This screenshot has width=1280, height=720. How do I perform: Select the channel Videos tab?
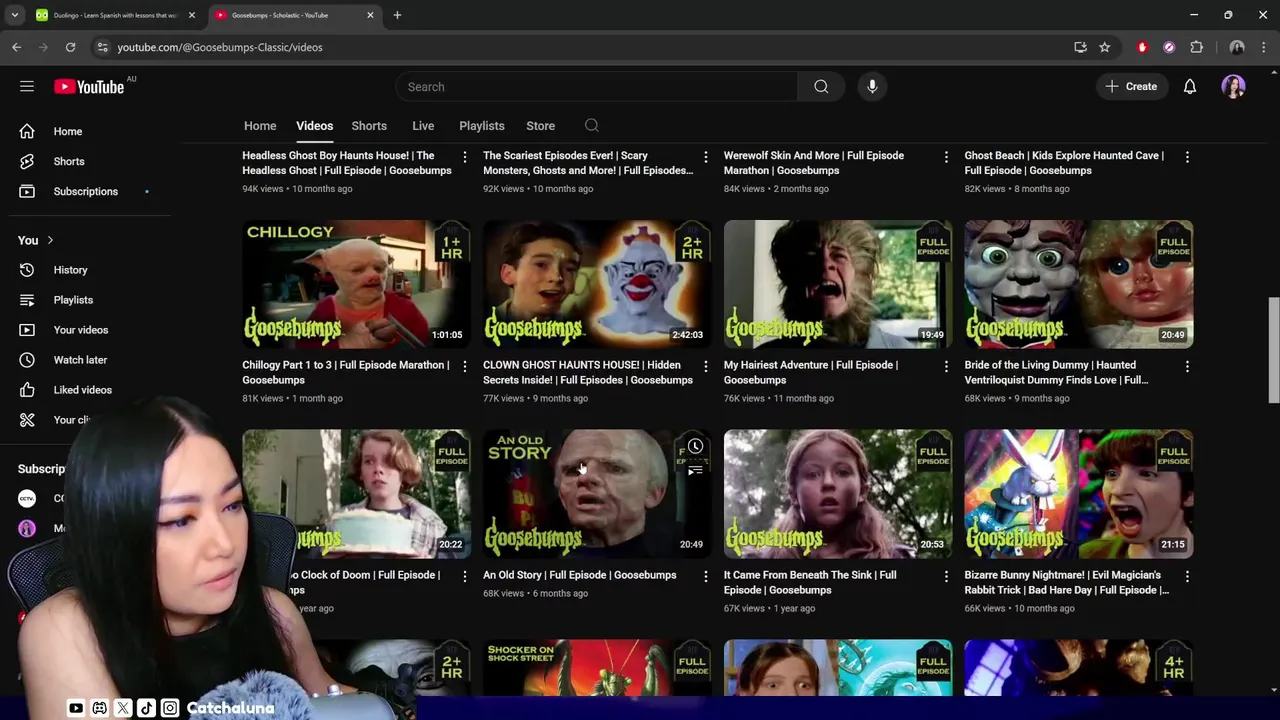pyautogui.click(x=314, y=126)
